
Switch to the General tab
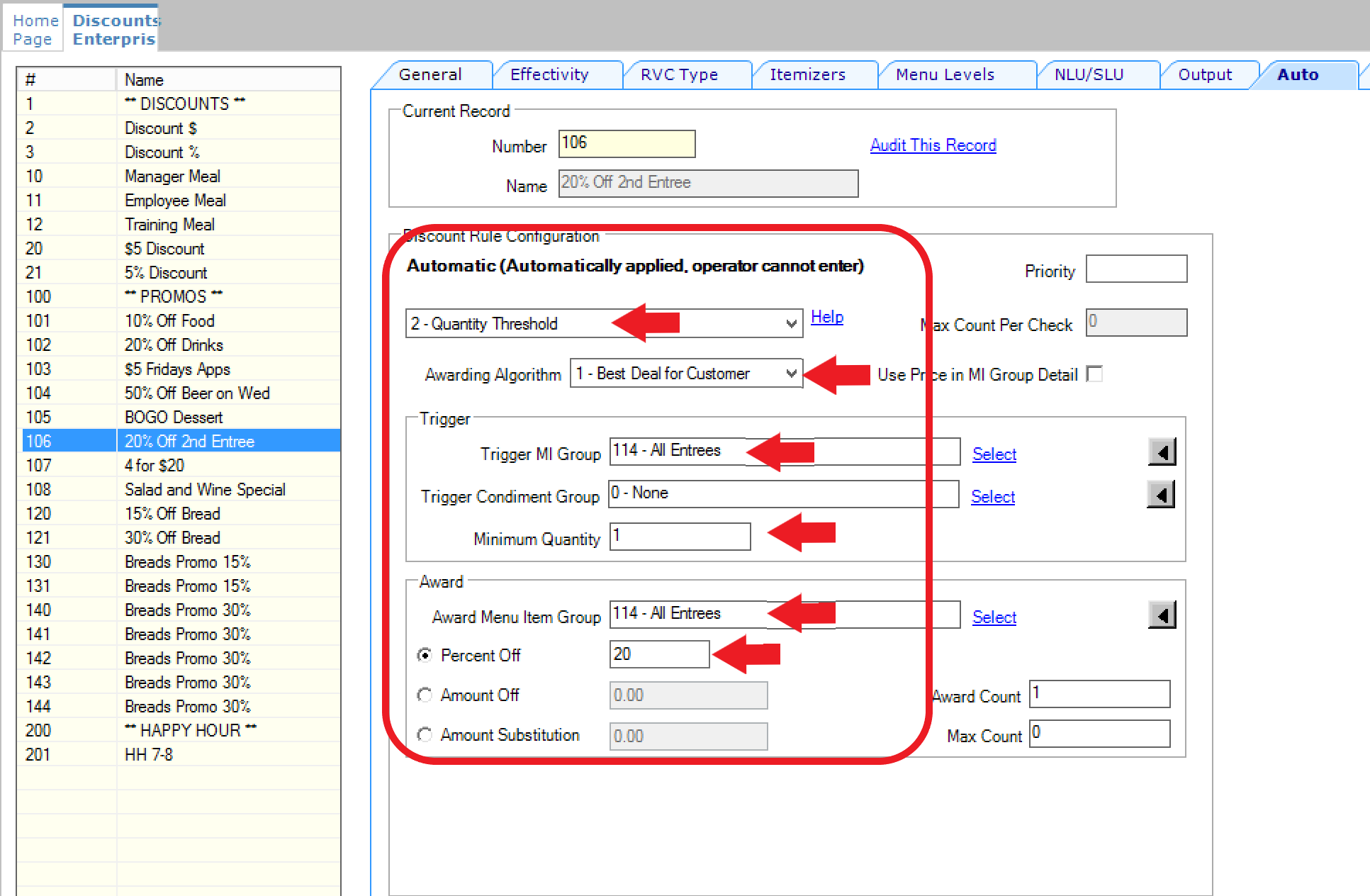click(430, 74)
